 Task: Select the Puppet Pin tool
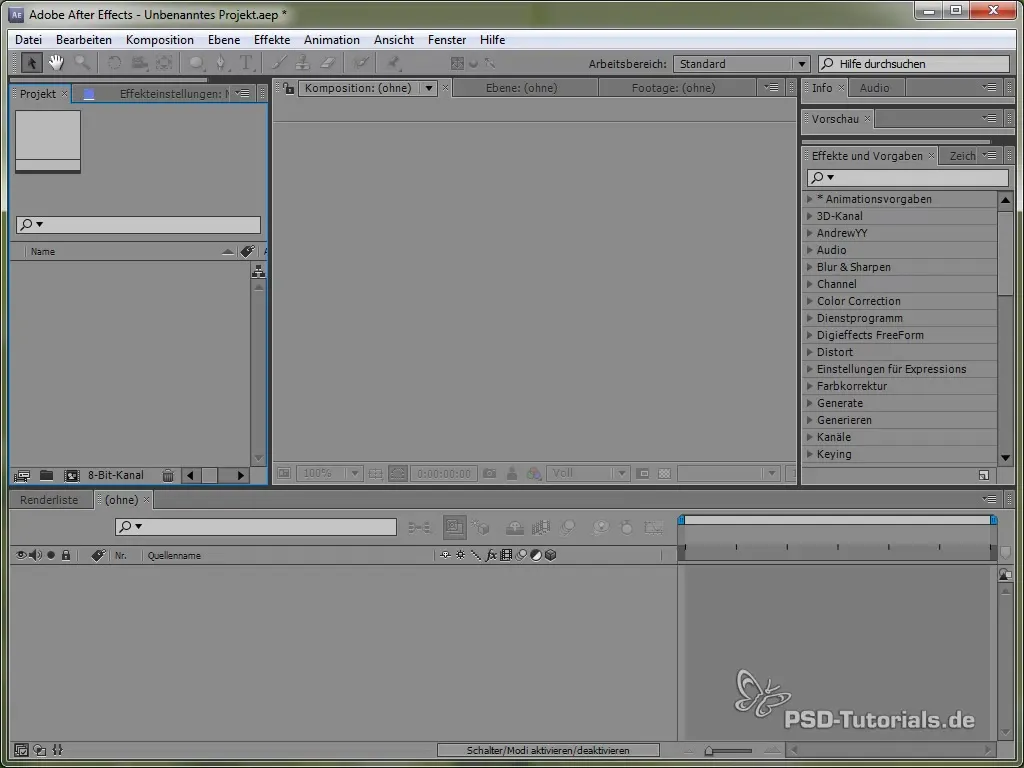pos(393,63)
